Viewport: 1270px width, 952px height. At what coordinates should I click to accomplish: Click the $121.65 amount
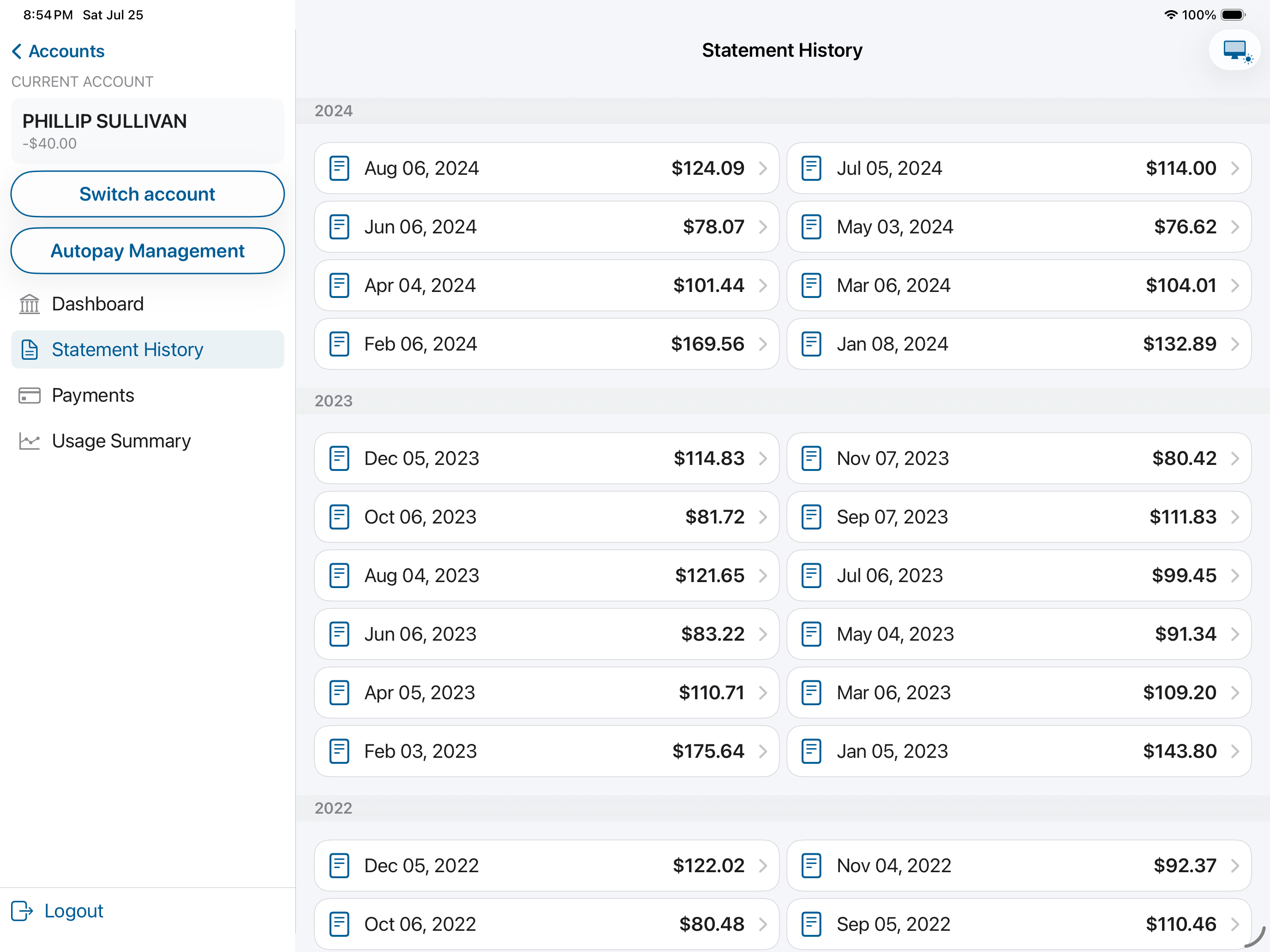[x=710, y=576]
